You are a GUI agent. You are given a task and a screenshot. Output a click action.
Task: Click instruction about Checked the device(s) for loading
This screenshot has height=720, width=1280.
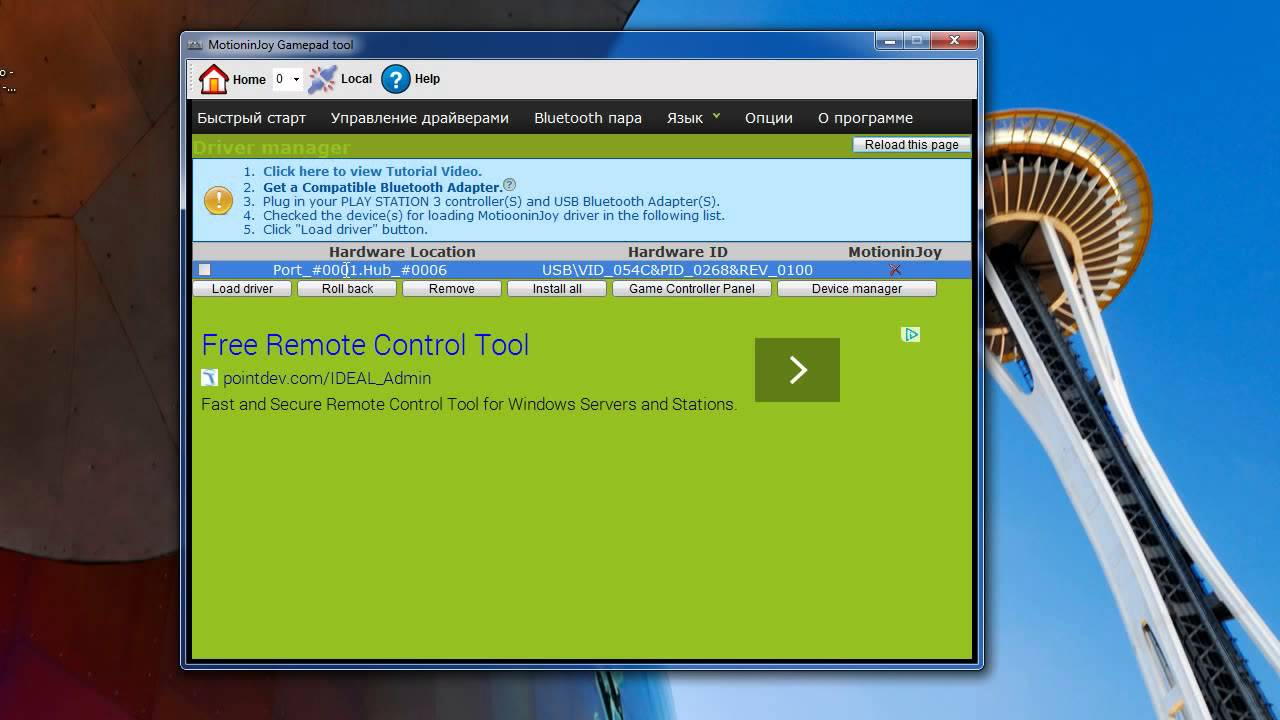tap(493, 215)
